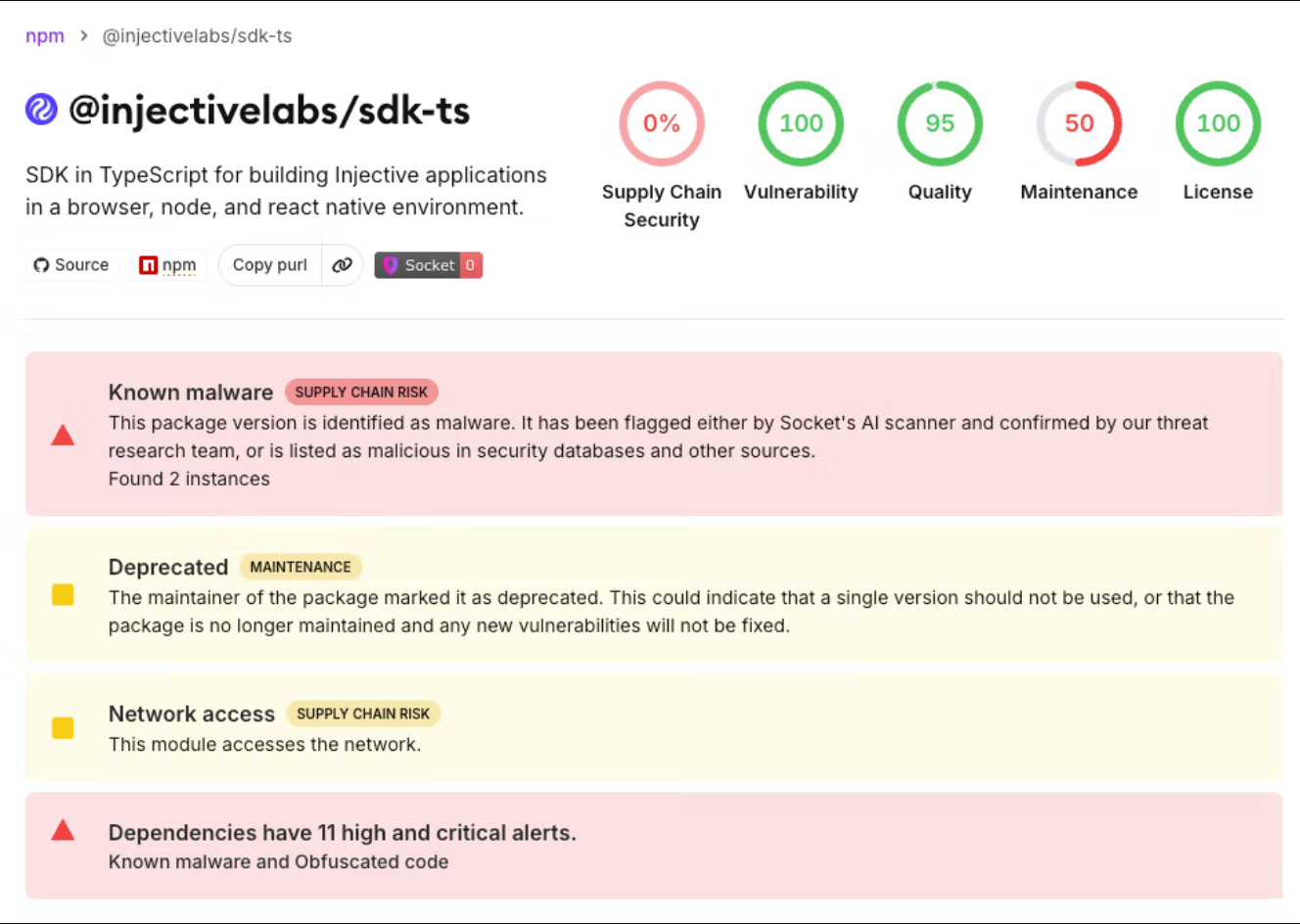The width and height of the screenshot is (1300, 924).
Task: Open the Supply Chain Security 0% score
Action: point(662,123)
